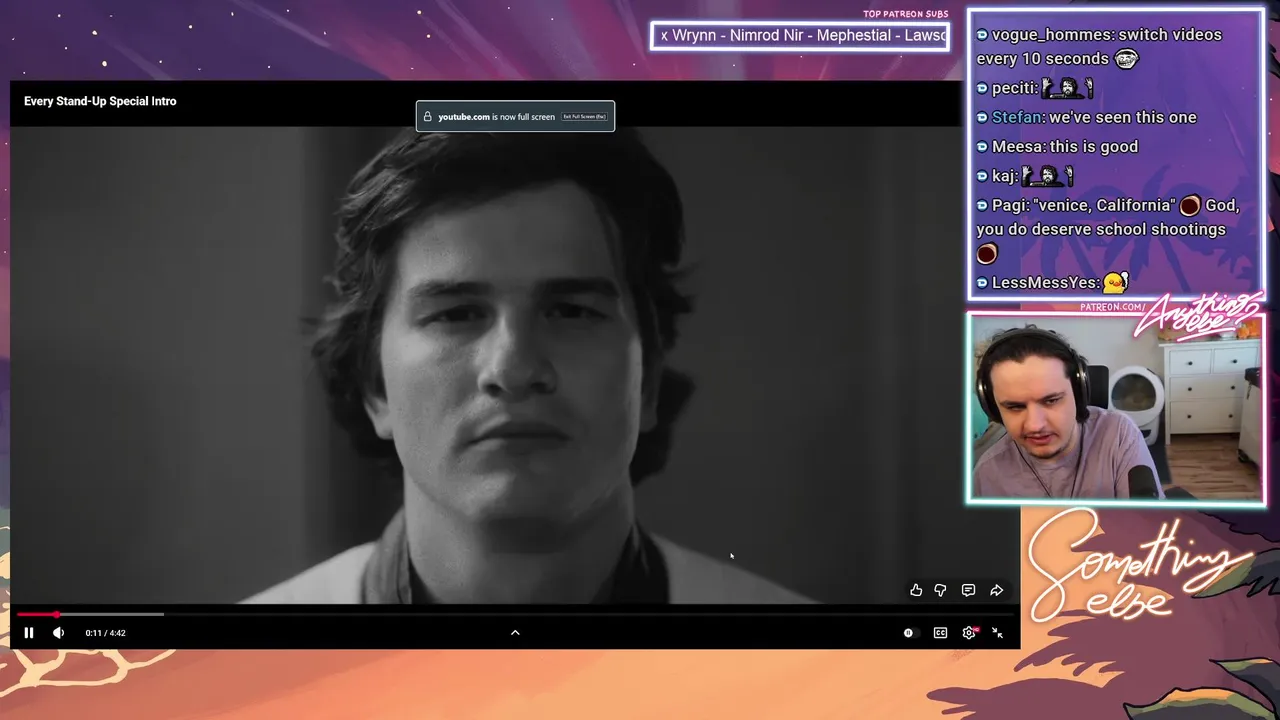Click peciti's chat message
This screenshot has width=1280, height=720.
[x=1036, y=88]
